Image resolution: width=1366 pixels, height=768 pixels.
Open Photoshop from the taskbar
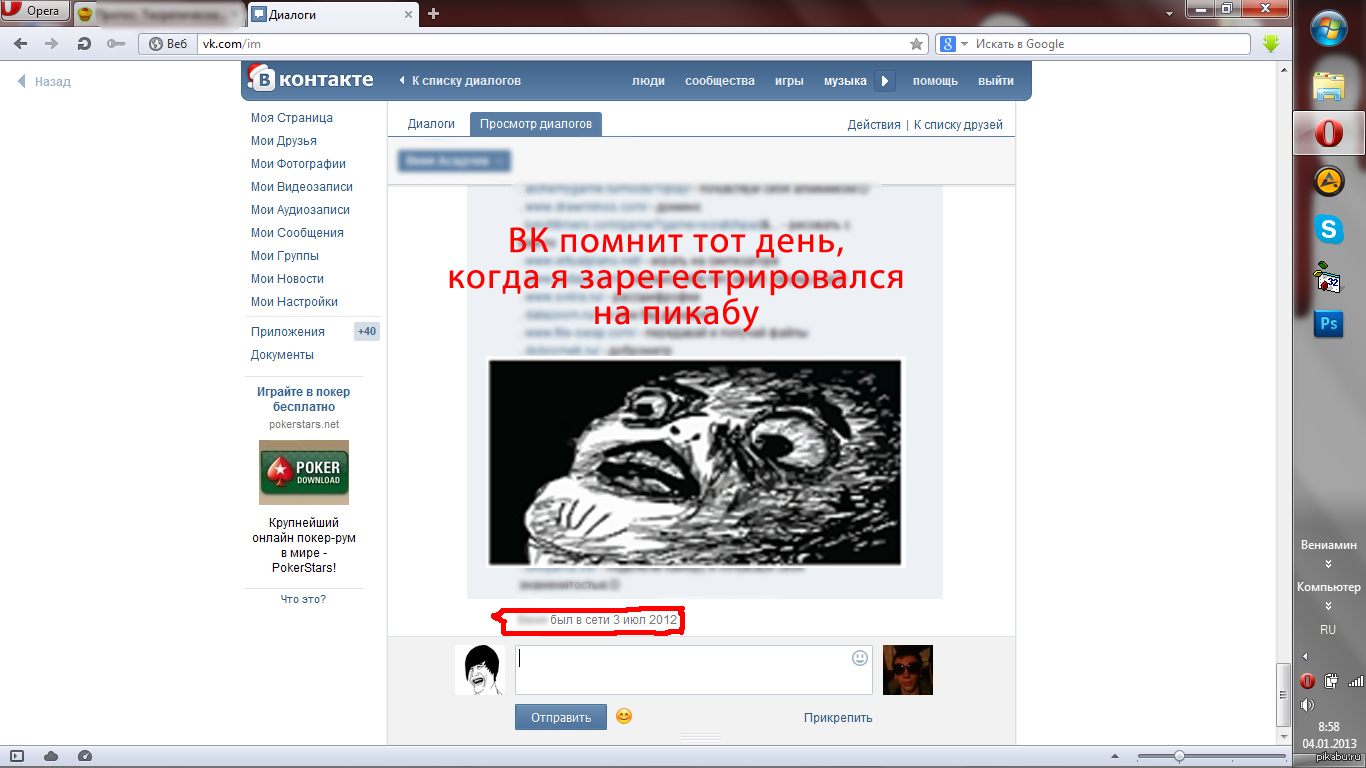tap(1329, 323)
